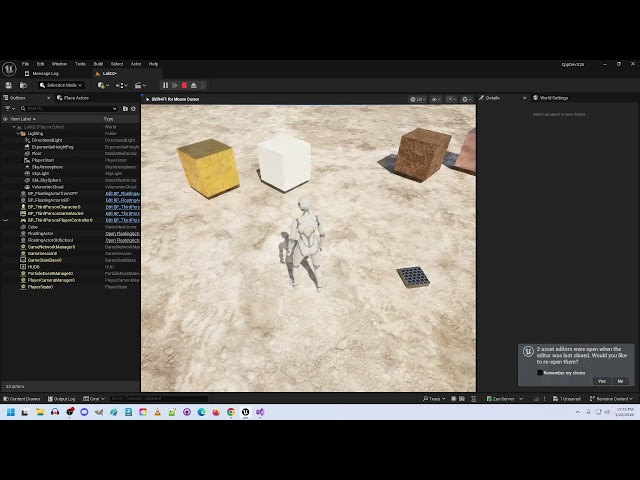Select HUD0 actor in Outliner
This screenshot has height=480, width=640.
34,267
